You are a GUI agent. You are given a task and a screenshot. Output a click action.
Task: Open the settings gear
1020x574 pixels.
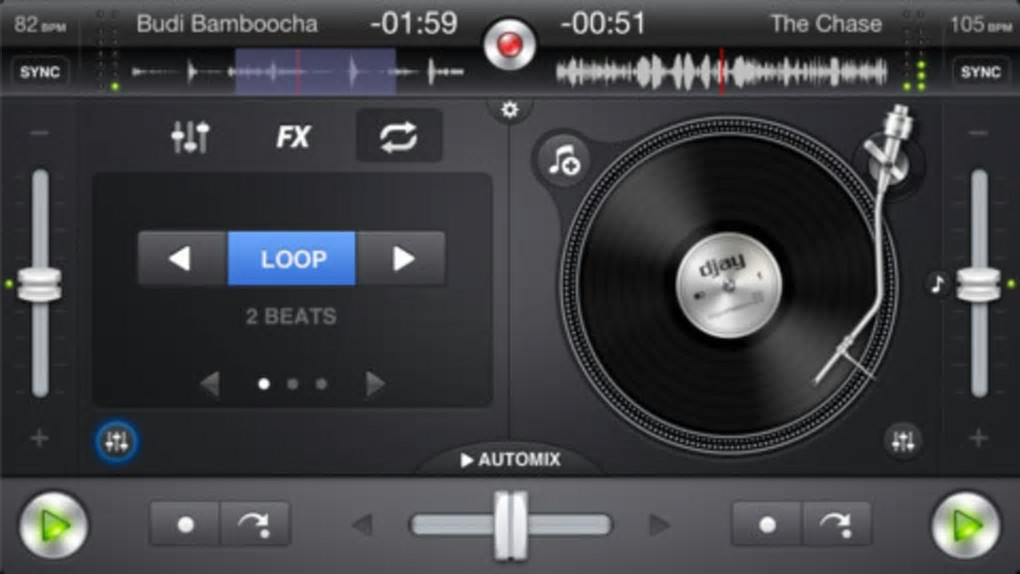pos(509,109)
